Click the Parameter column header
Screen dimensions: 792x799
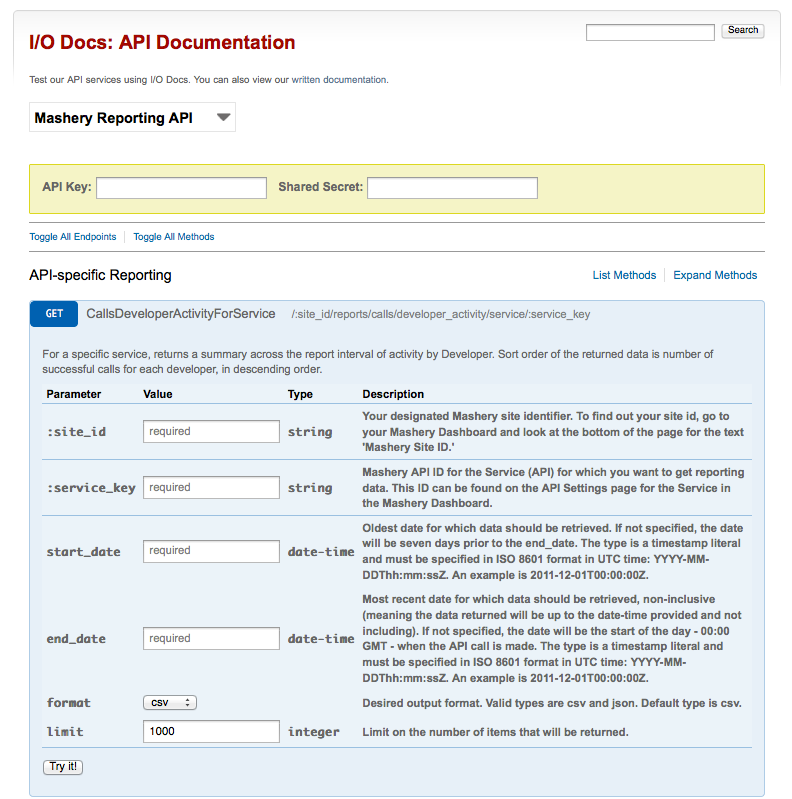click(x=74, y=394)
